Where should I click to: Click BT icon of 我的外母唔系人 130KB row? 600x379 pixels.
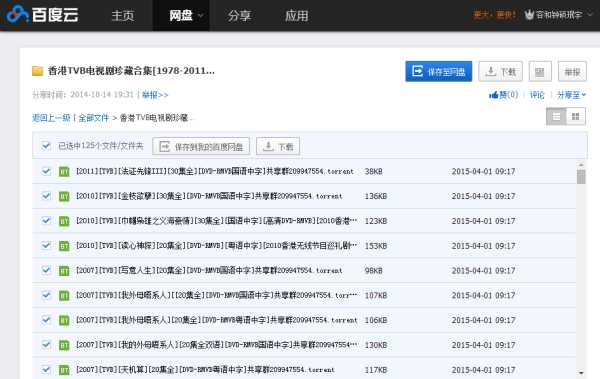[64, 345]
